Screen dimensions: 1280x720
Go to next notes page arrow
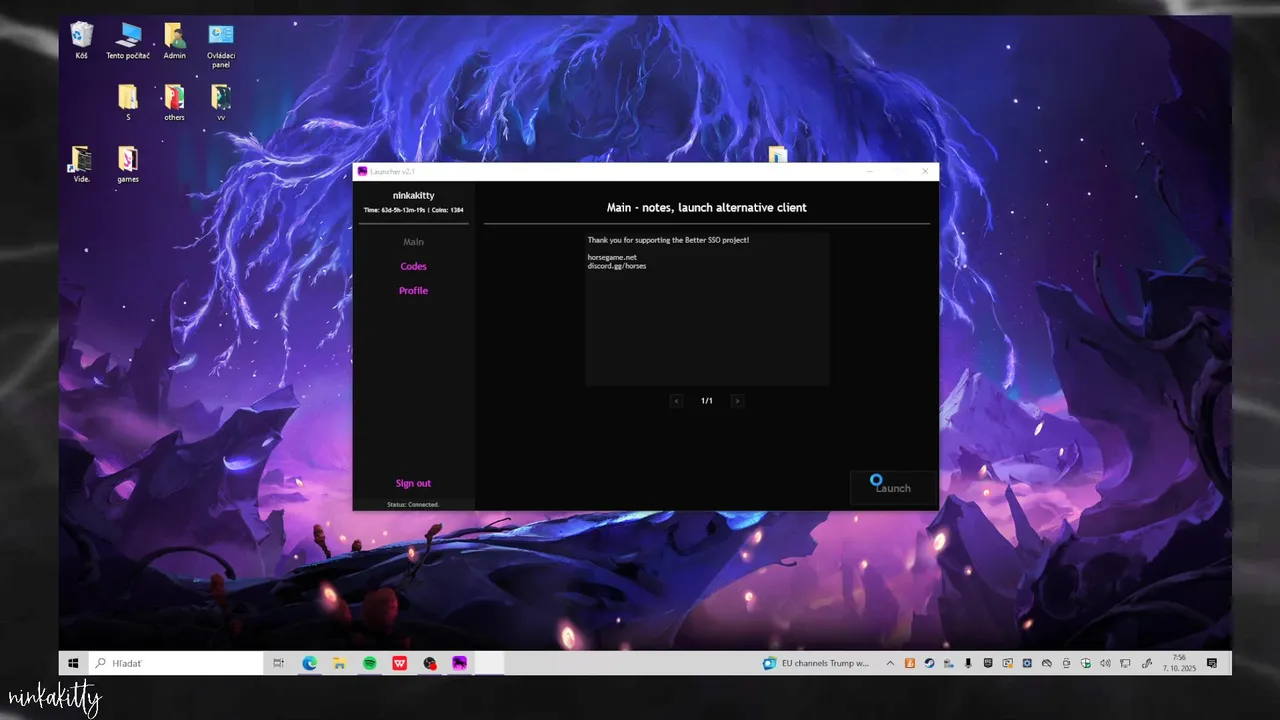click(x=737, y=401)
